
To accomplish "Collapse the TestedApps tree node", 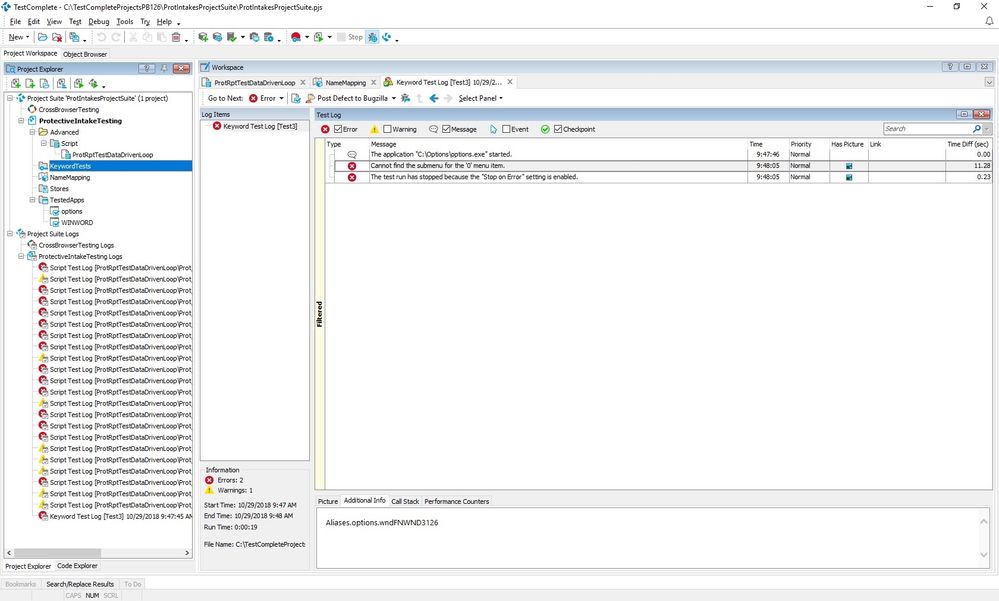I will (33, 200).
